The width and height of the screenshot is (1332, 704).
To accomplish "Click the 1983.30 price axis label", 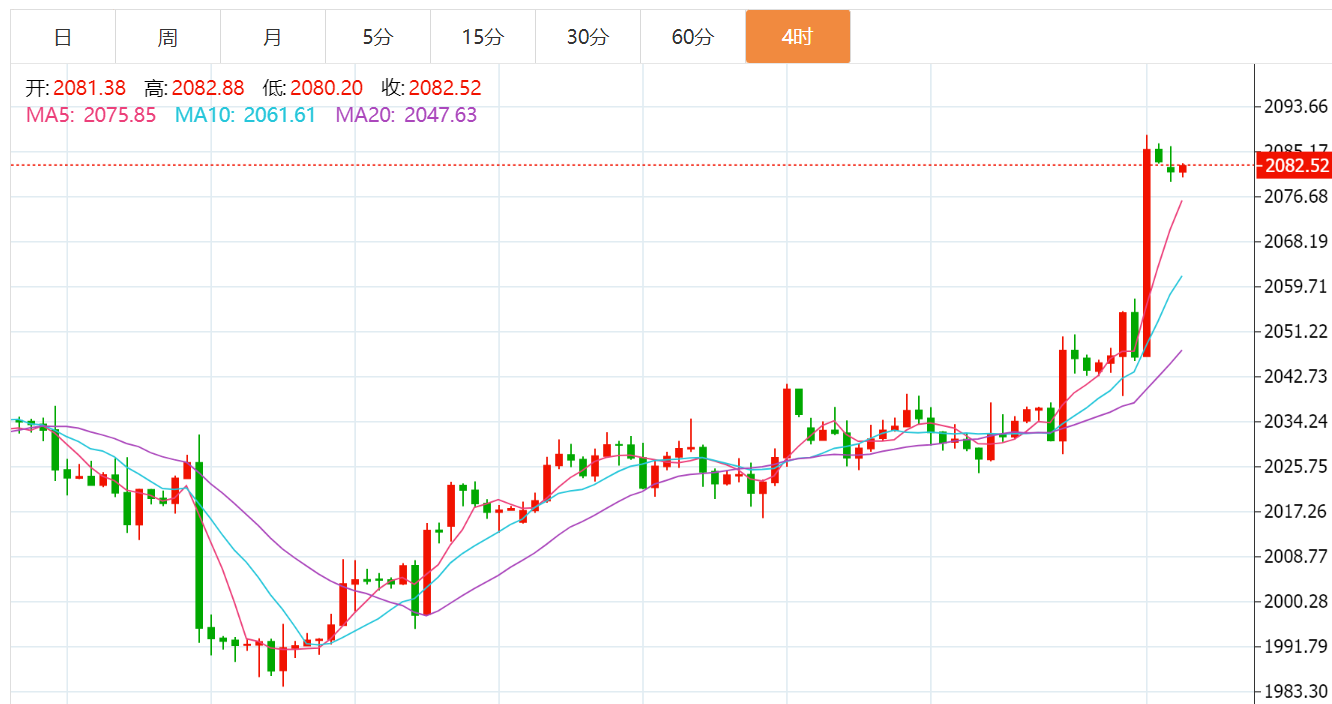I will (x=1296, y=691).
